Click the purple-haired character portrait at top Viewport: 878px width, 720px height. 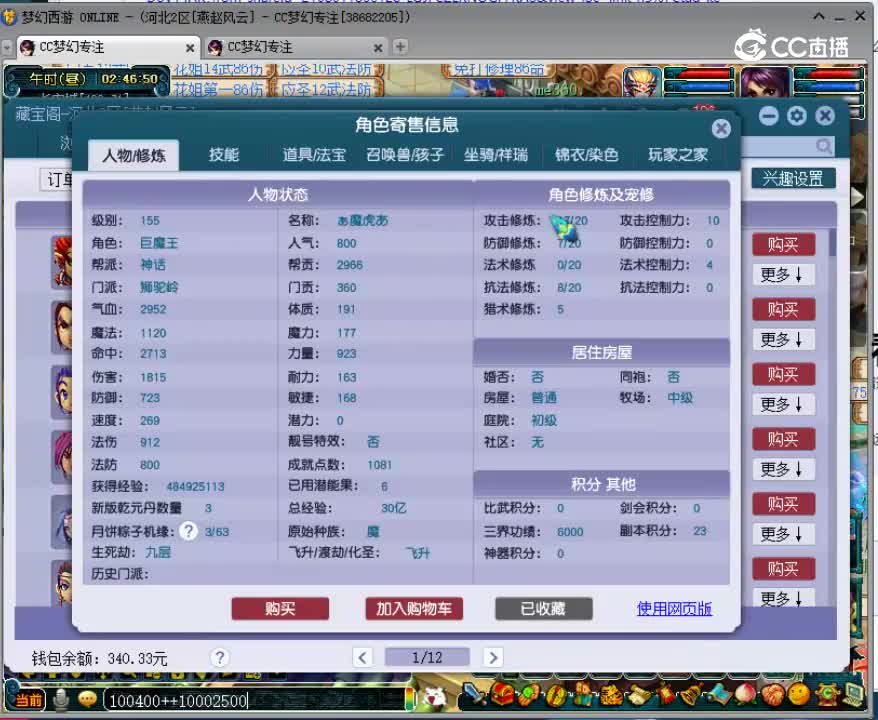765,83
